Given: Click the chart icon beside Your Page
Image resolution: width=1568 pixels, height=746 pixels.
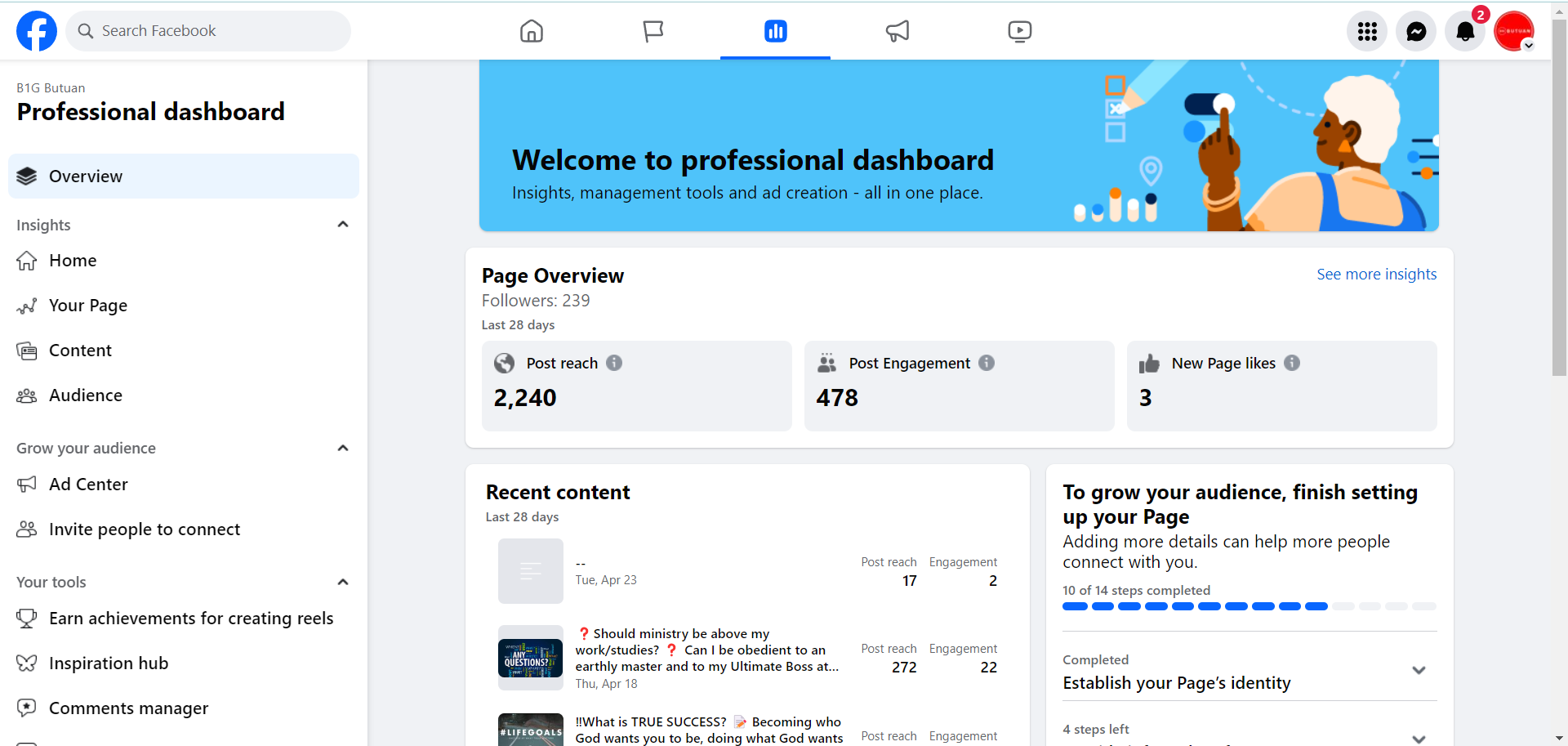Looking at the screenshot, I should pos(27,306).
